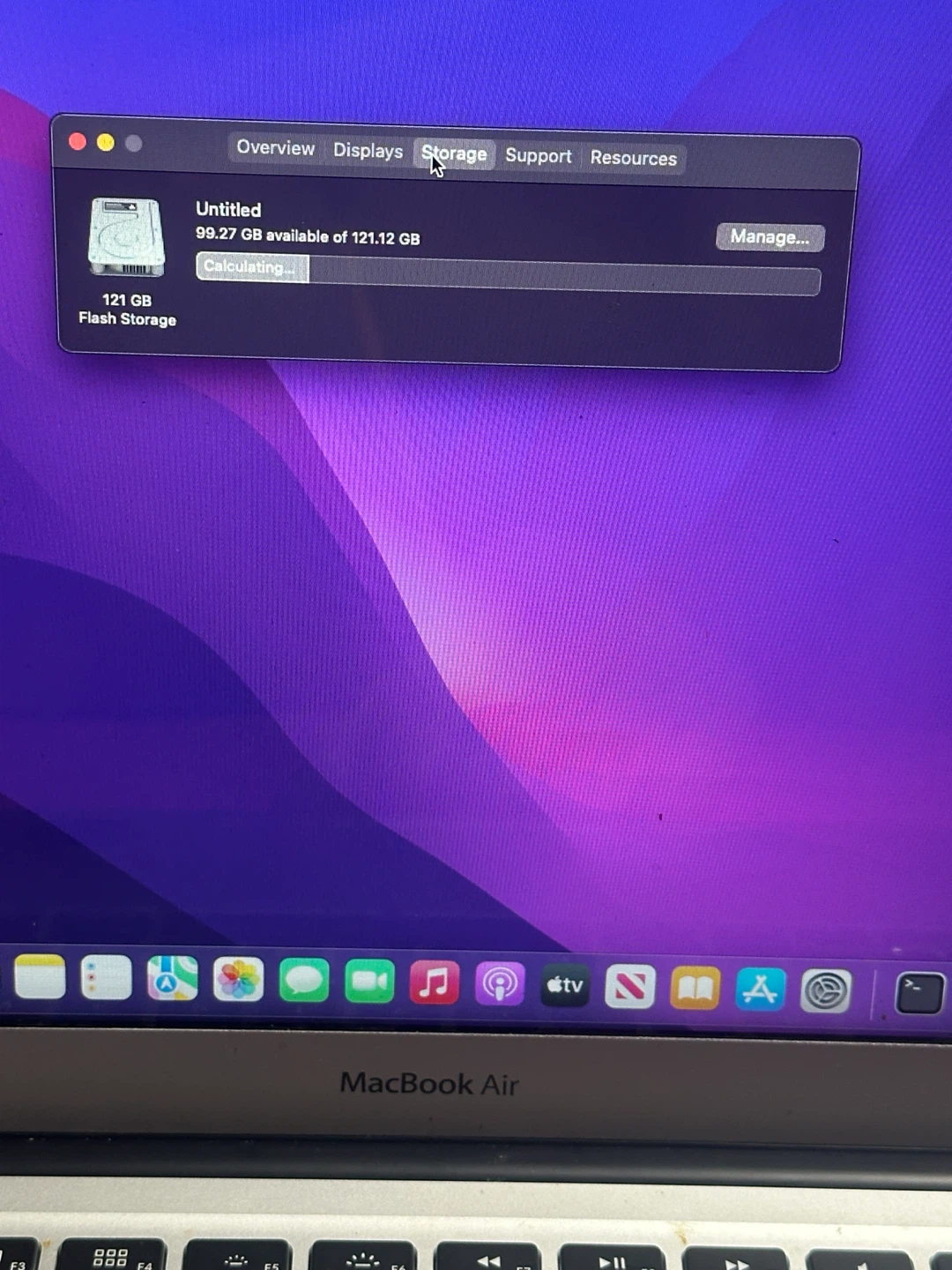Click "99.27 GB available of 121.12 GB" text
The height and width of the screenshot is (1270, 952).
pyautogui.click(x=308, y=236)
